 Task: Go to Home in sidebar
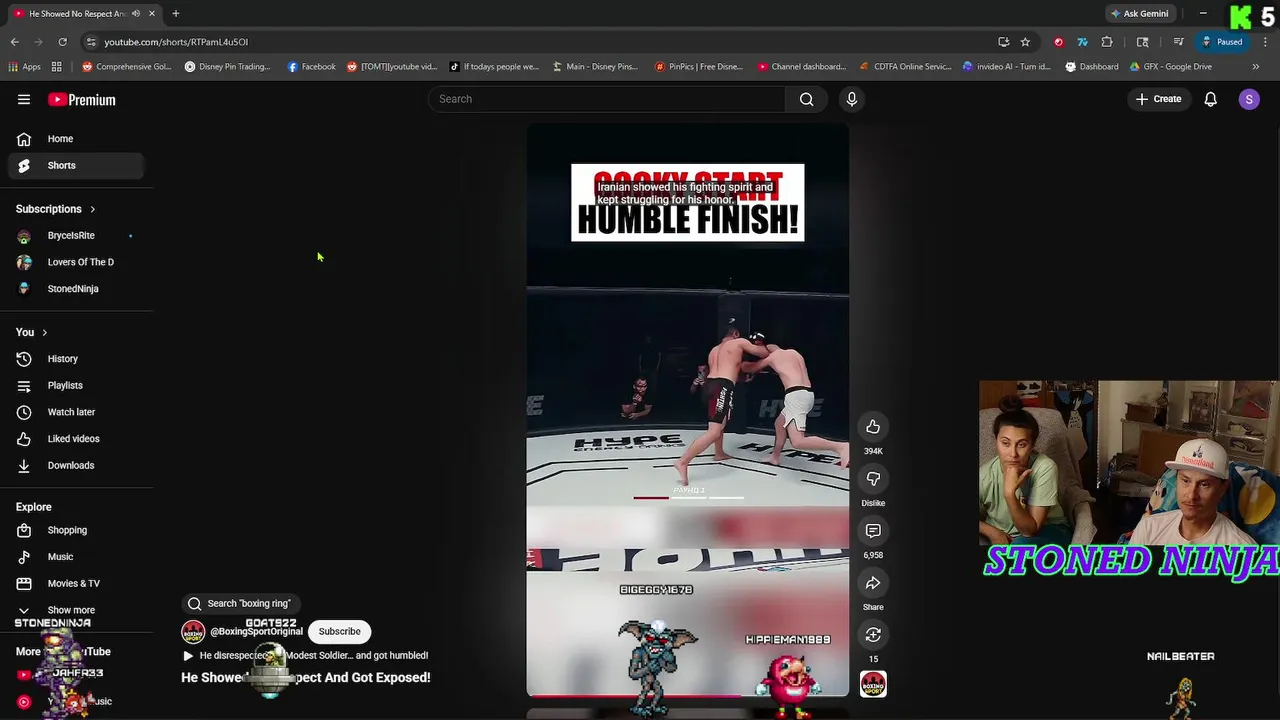pyautogui.click(x=76, y=139)
